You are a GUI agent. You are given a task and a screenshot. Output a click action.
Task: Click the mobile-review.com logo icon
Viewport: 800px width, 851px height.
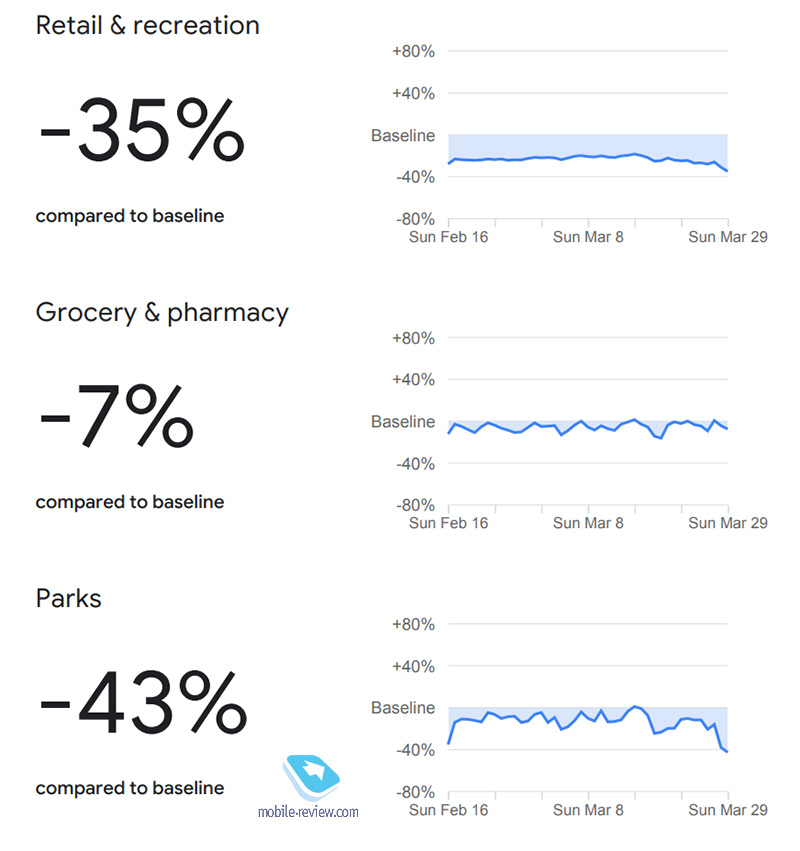click(x=312, y=777)
